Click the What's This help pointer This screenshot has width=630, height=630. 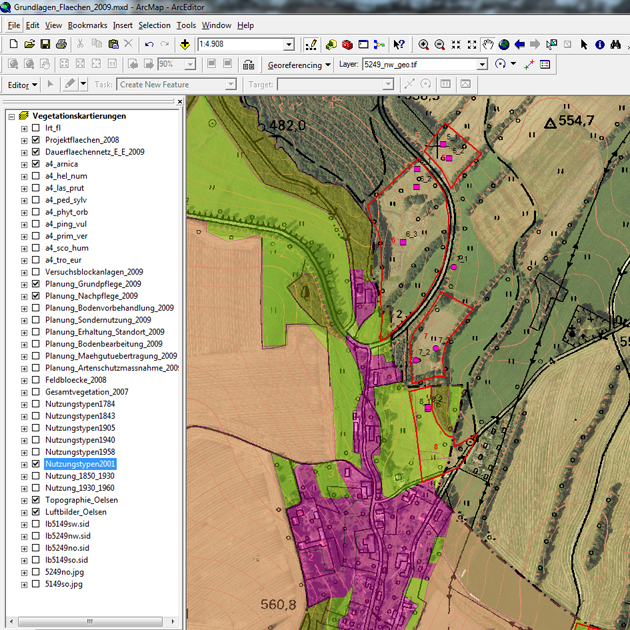click(x=399, y=44)
